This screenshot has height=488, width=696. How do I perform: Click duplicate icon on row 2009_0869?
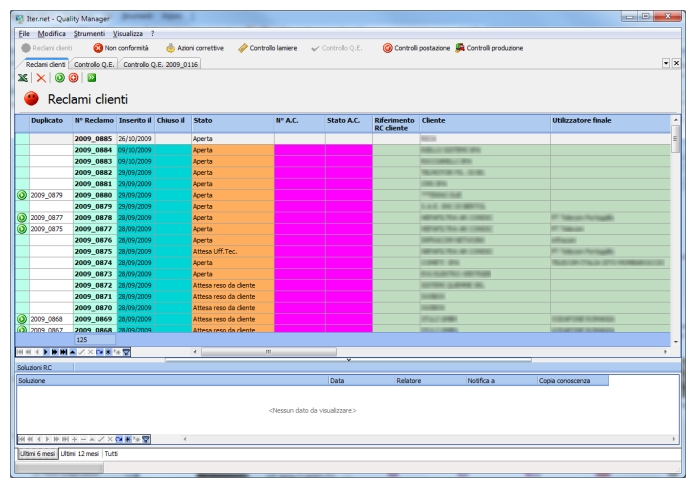coord(22,319)
